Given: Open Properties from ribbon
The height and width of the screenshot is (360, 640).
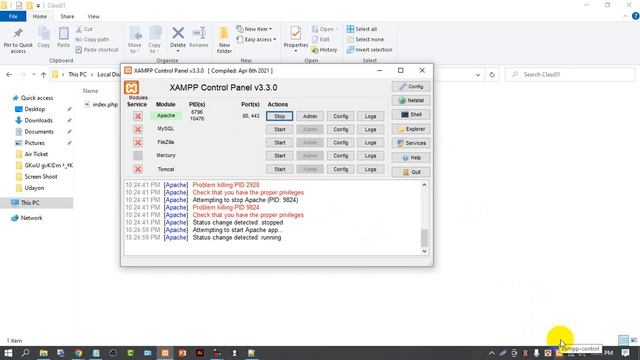Looking at the screenshot, I should pyautogui.click(x=296, y=39).
